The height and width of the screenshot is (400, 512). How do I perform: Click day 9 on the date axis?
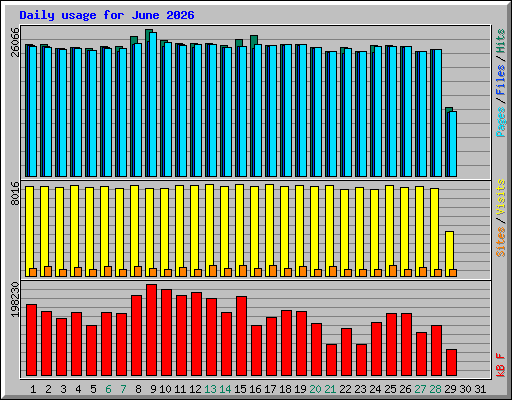(x=153, y=389)
